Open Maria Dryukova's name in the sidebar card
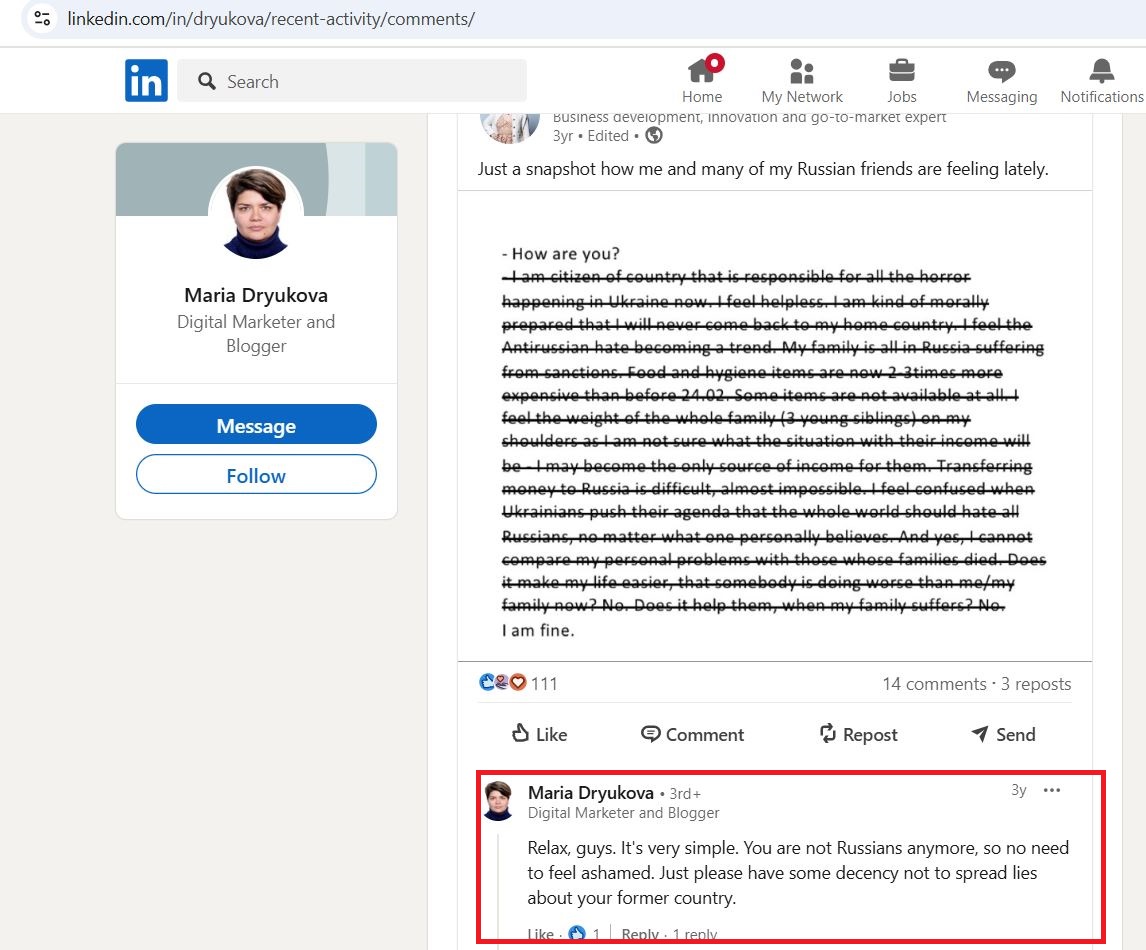 (x=256, y=295)
